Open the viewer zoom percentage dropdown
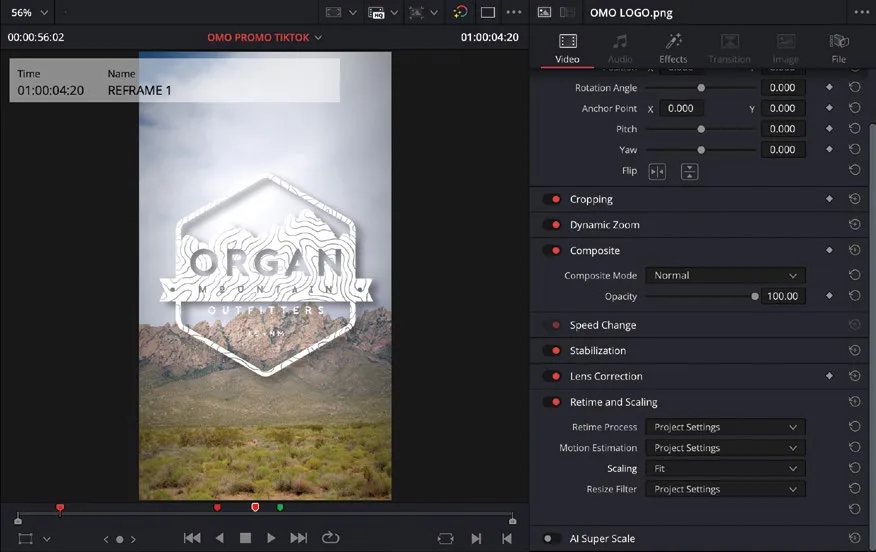The width and height of the screenshot is (876, 552). click(x=30, y=12)
